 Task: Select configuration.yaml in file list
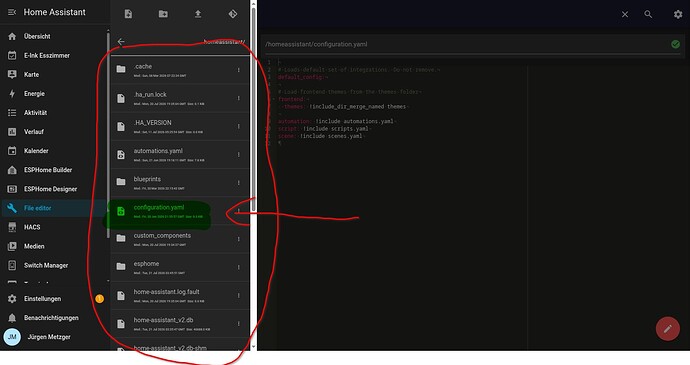click(180, 211)
